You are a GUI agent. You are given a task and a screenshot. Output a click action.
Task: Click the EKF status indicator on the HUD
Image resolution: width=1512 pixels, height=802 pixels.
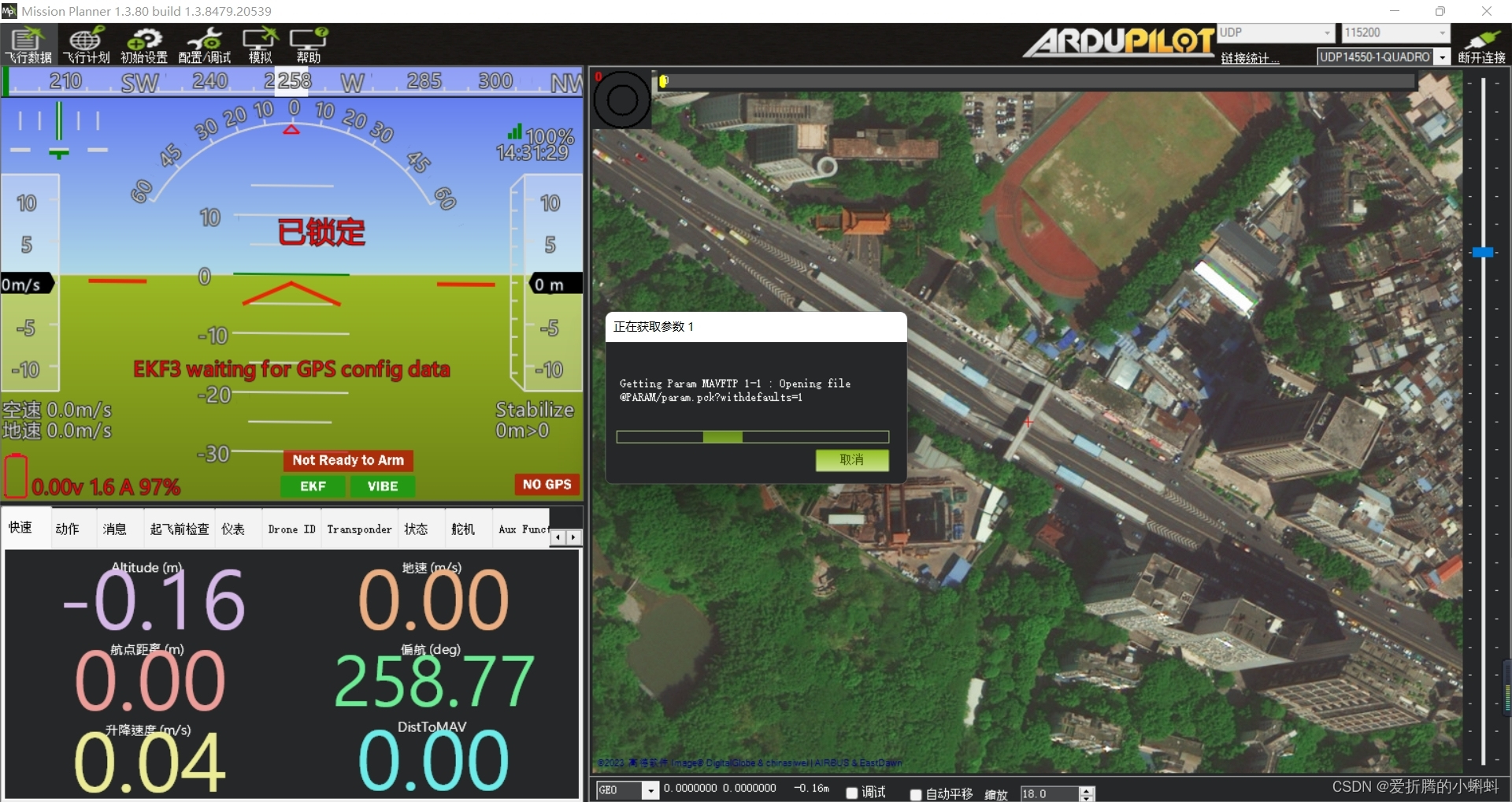[x=312, y=486]
